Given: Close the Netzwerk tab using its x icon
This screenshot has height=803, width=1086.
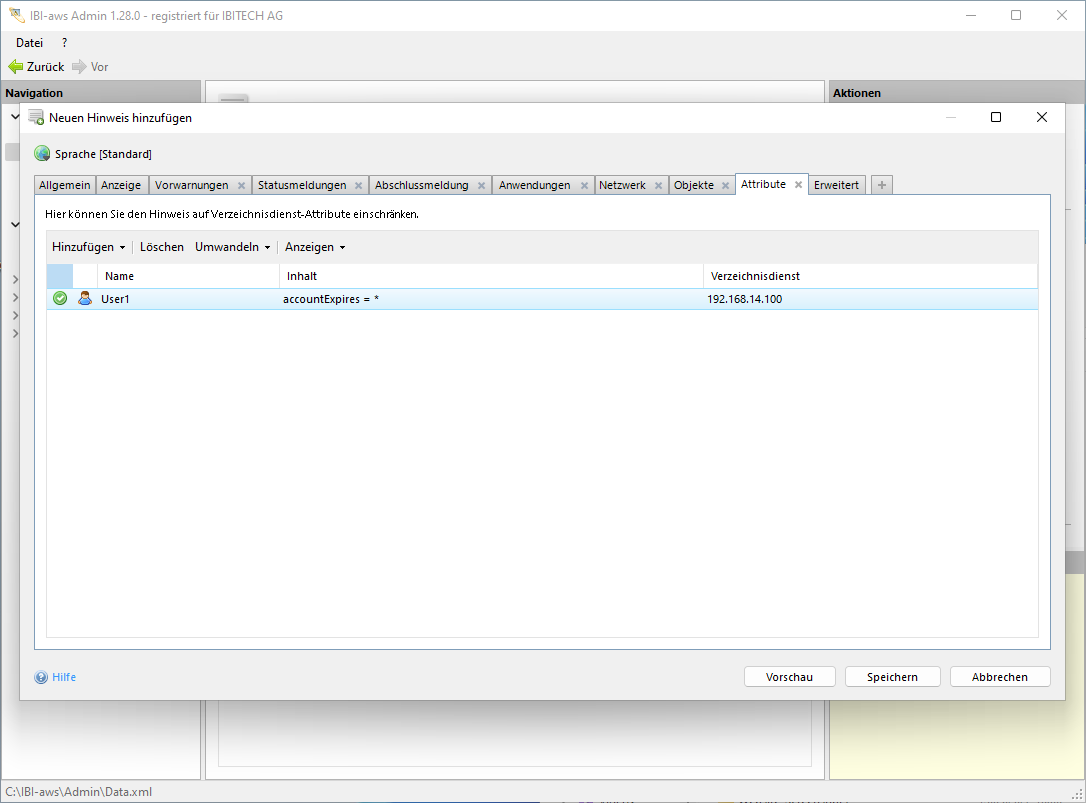Looking at the screenshot, I should coord(658,186).
